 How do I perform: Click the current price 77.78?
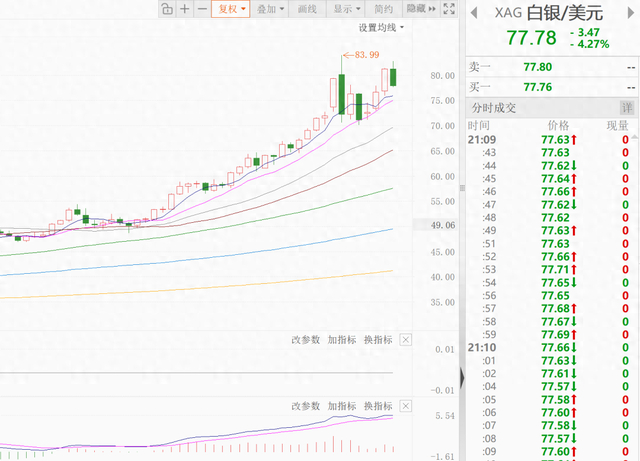pos(531,38)
